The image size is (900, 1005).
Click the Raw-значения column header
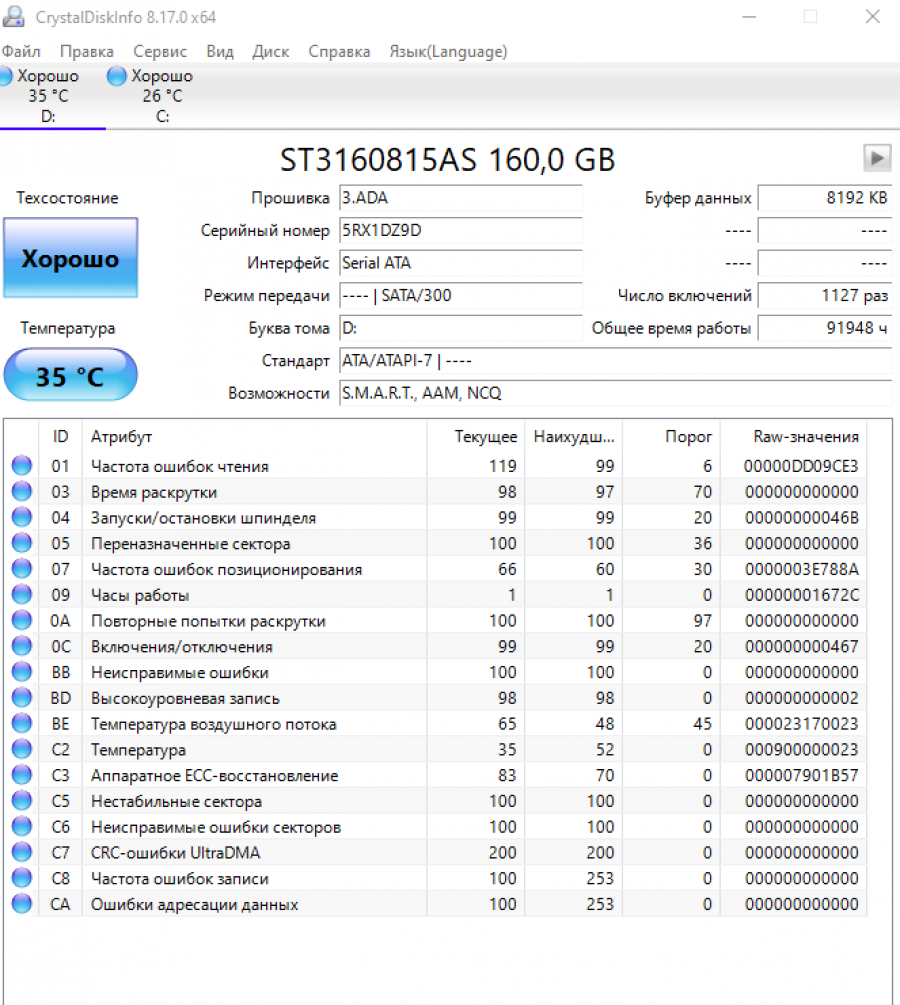pyautogui.click(x=805, y=437)
